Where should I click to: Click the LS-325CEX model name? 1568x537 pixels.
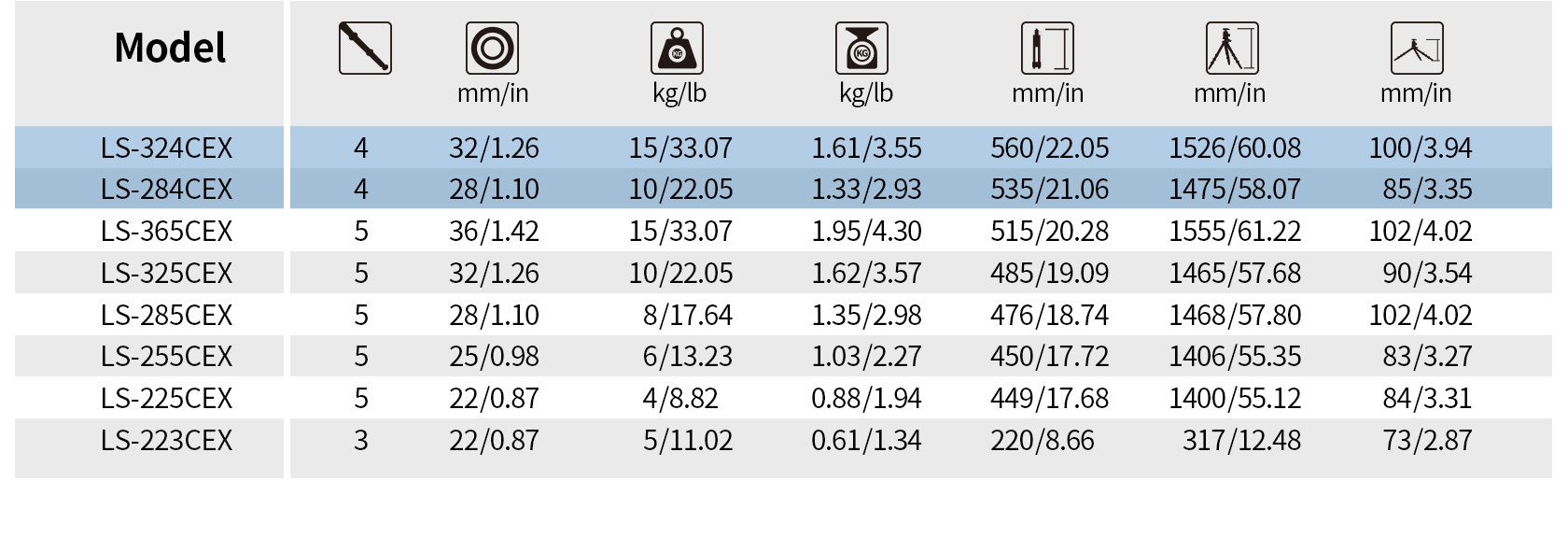coord(166,273)
